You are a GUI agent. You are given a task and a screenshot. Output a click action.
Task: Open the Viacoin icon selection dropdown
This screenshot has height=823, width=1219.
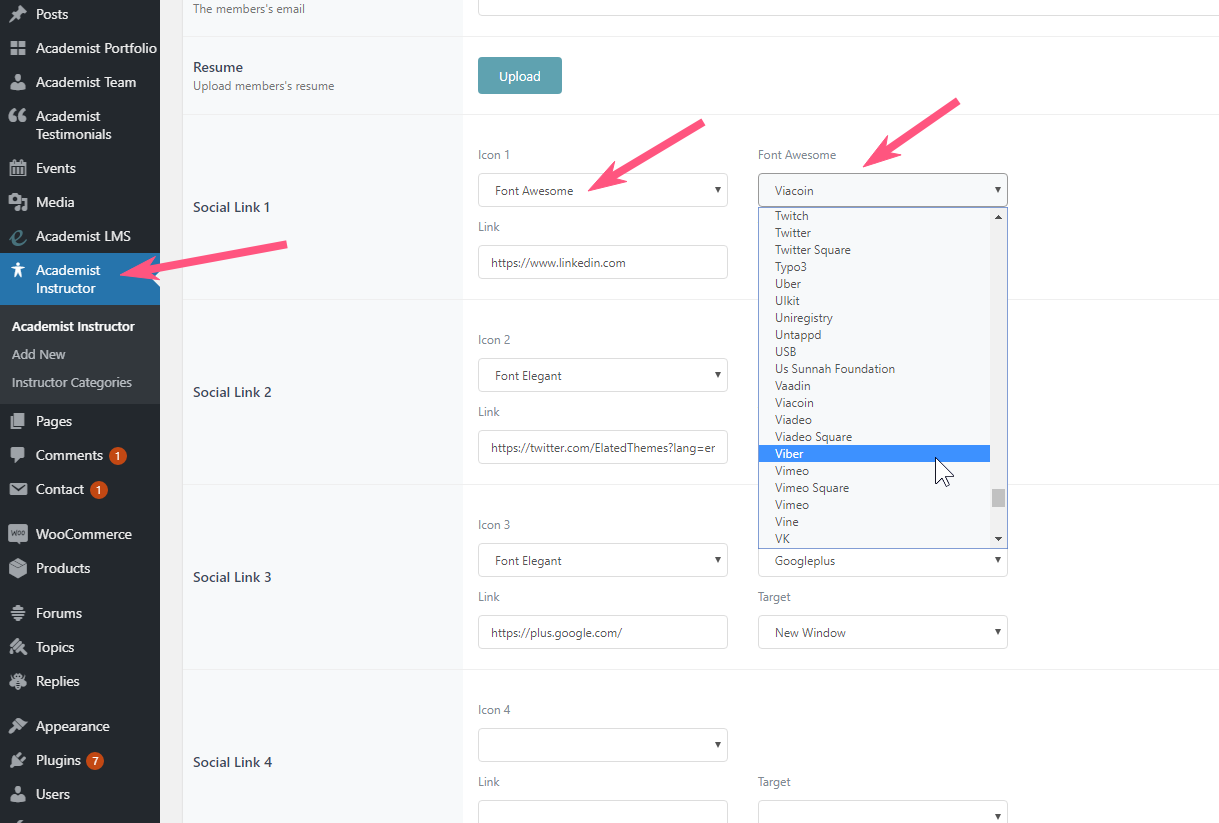tap(883, 190)
